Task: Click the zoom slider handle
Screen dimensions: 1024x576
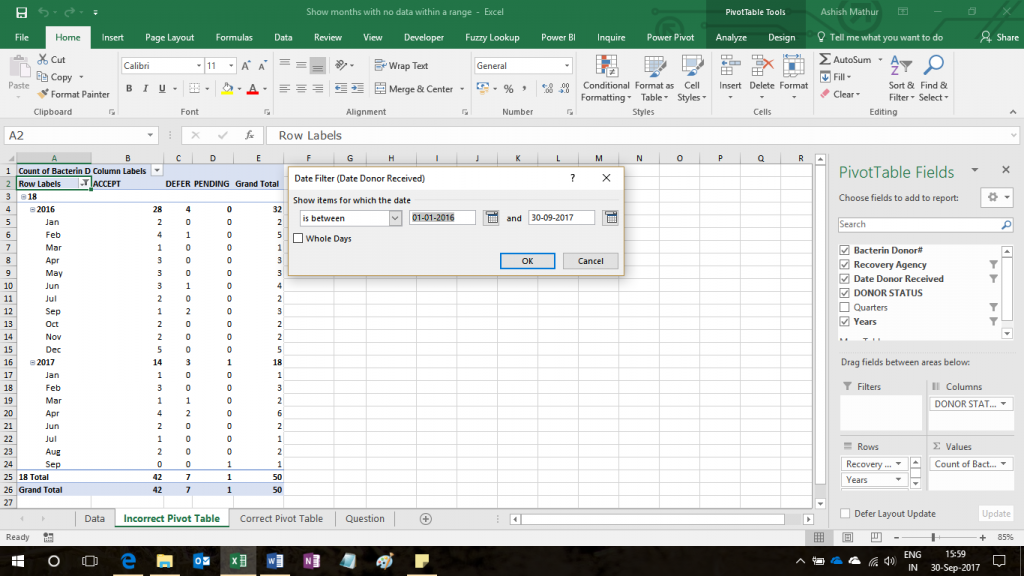Action: (x=934, y=537)
